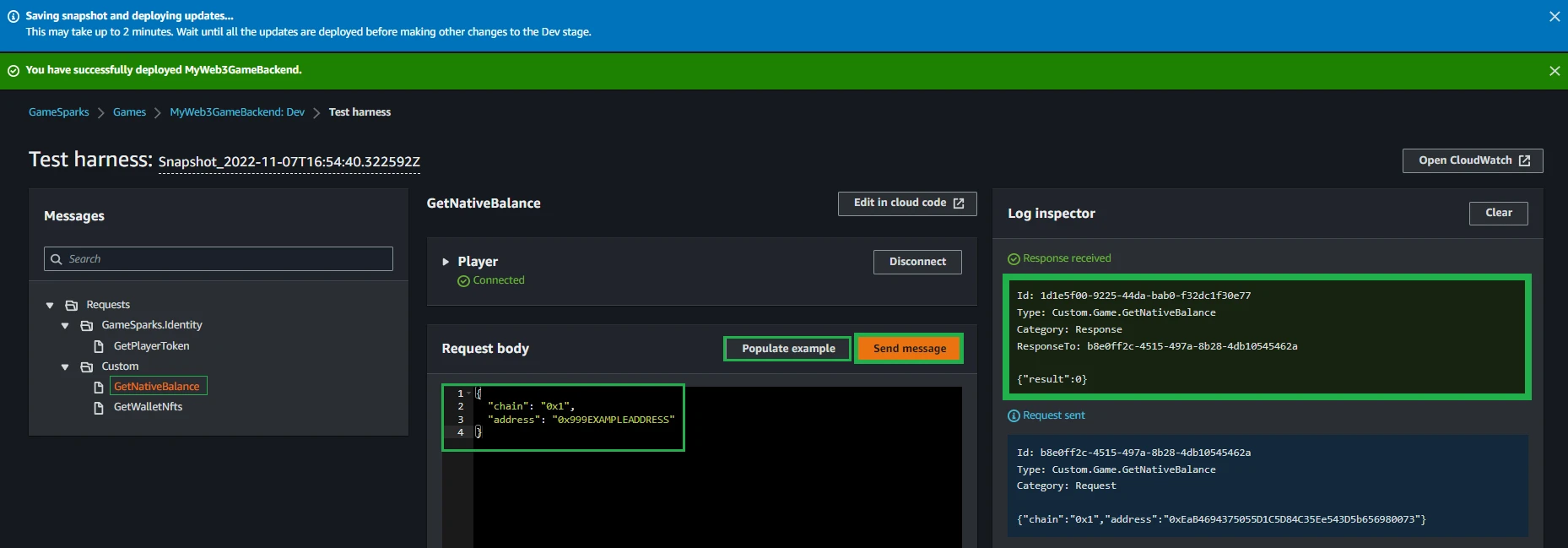This screenshot has height=548, width=1568.
Task: Close the green successfully deployed notification
Action: click(1554, 71)
